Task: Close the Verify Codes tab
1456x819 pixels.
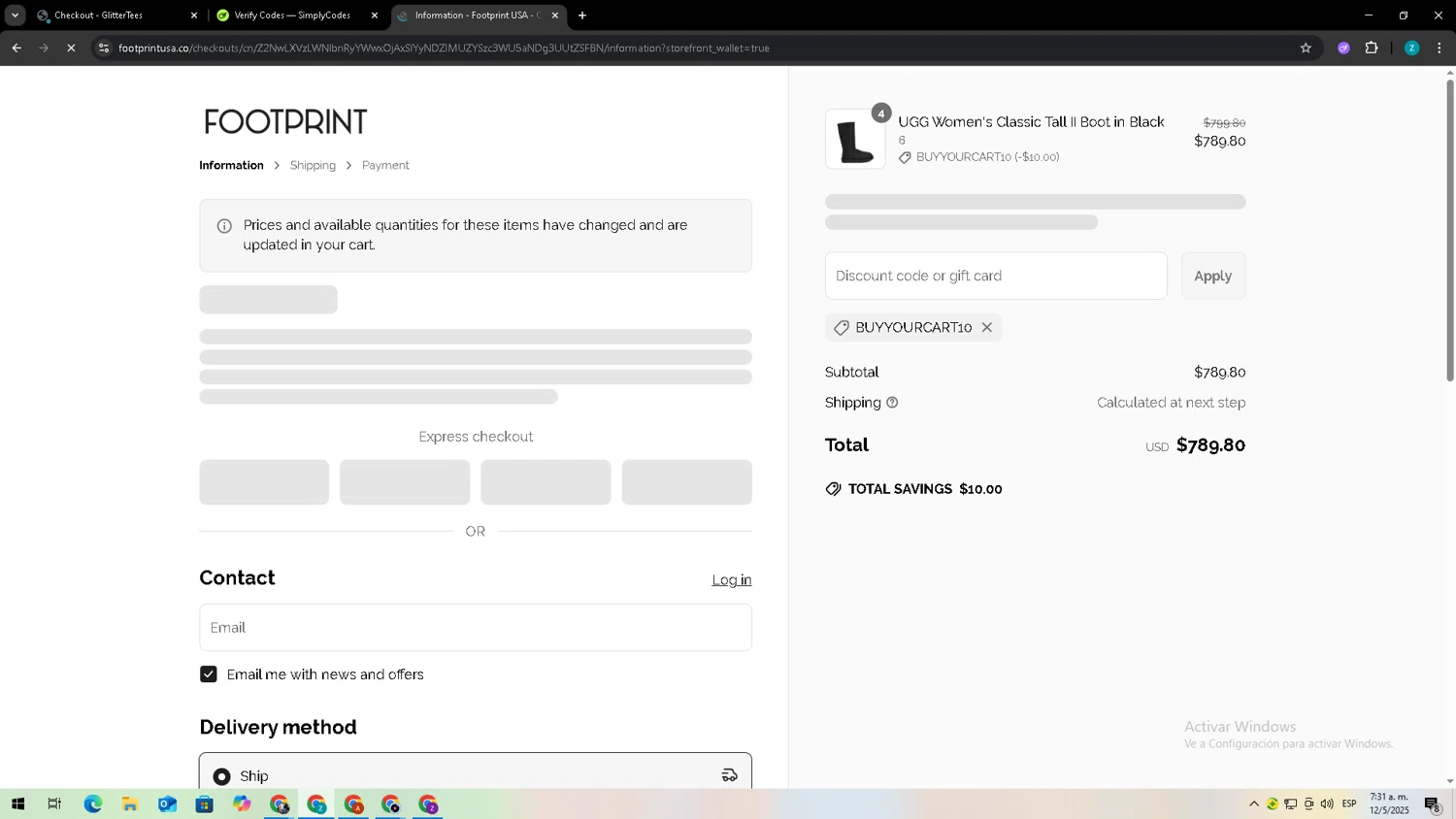Action: tap(375, 16)
